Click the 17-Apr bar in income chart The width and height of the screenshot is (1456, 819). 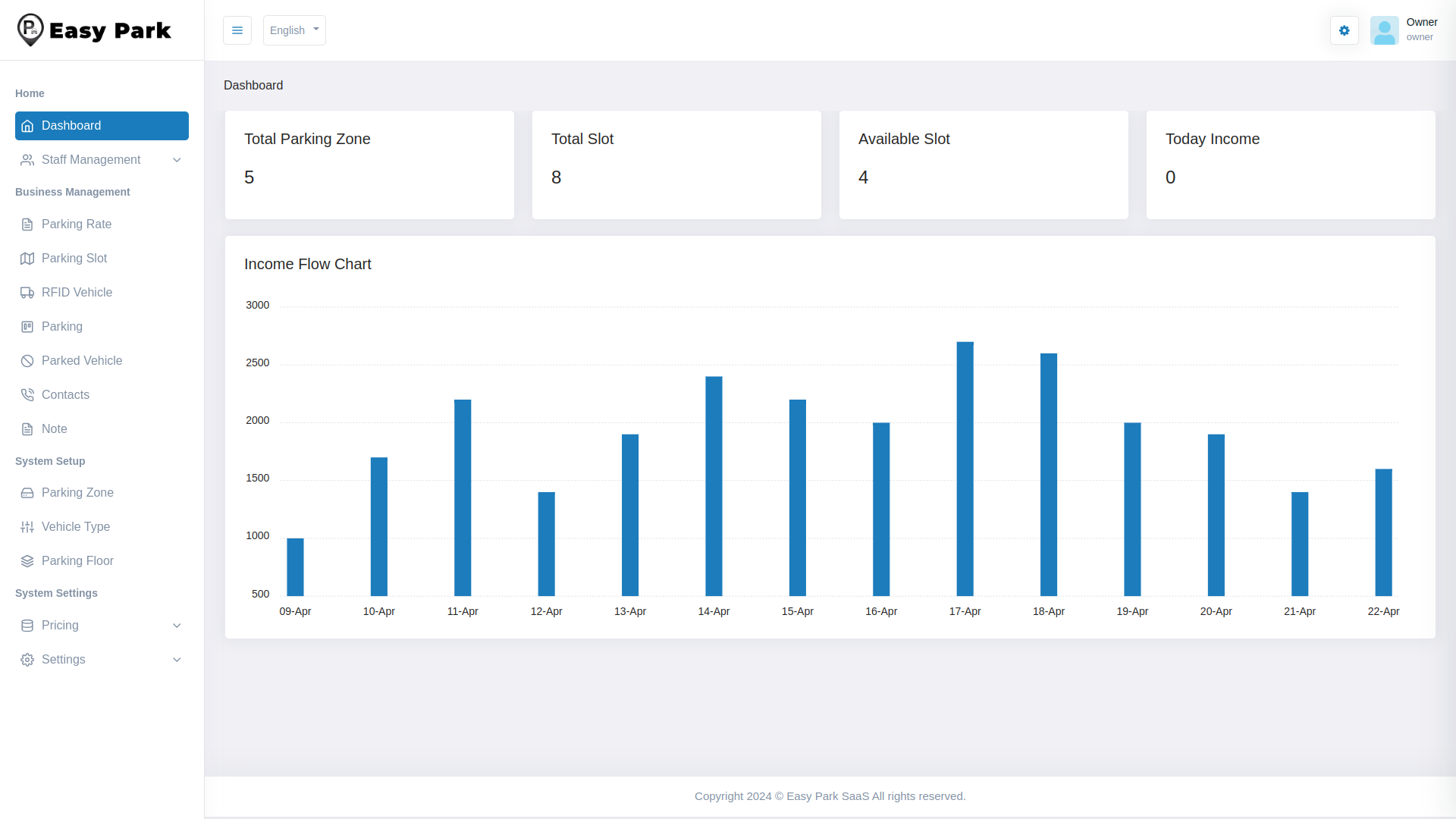tap(965, 470)
